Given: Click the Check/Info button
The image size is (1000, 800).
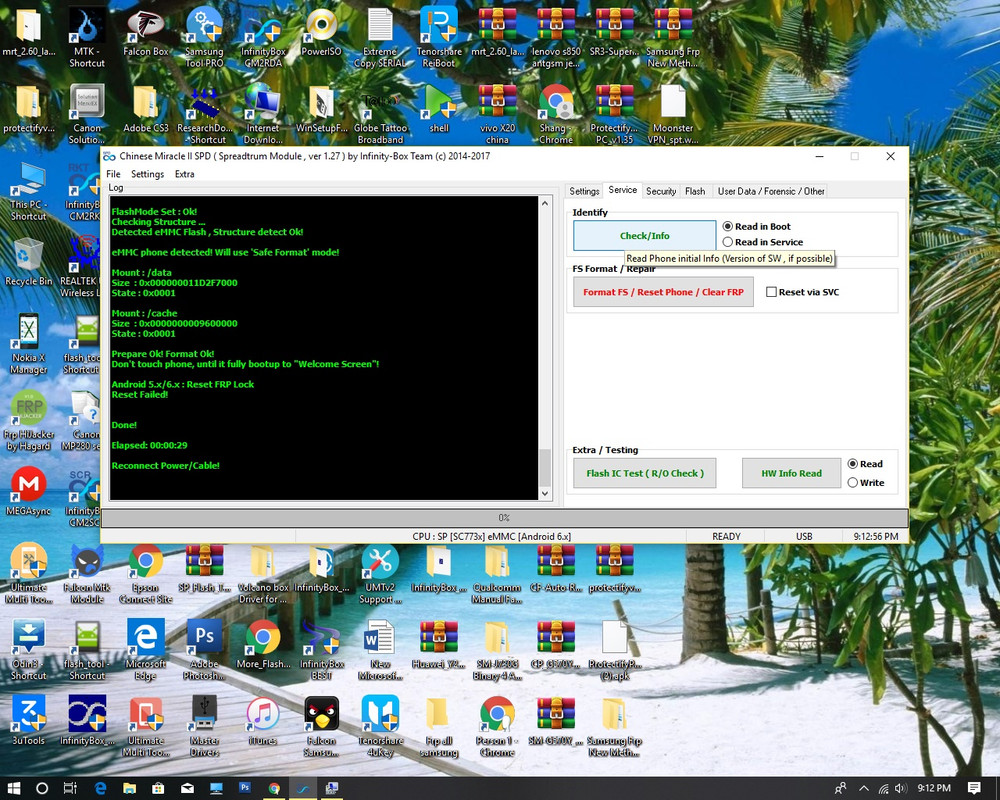Looking at the screenshot, I should (644, 235).
